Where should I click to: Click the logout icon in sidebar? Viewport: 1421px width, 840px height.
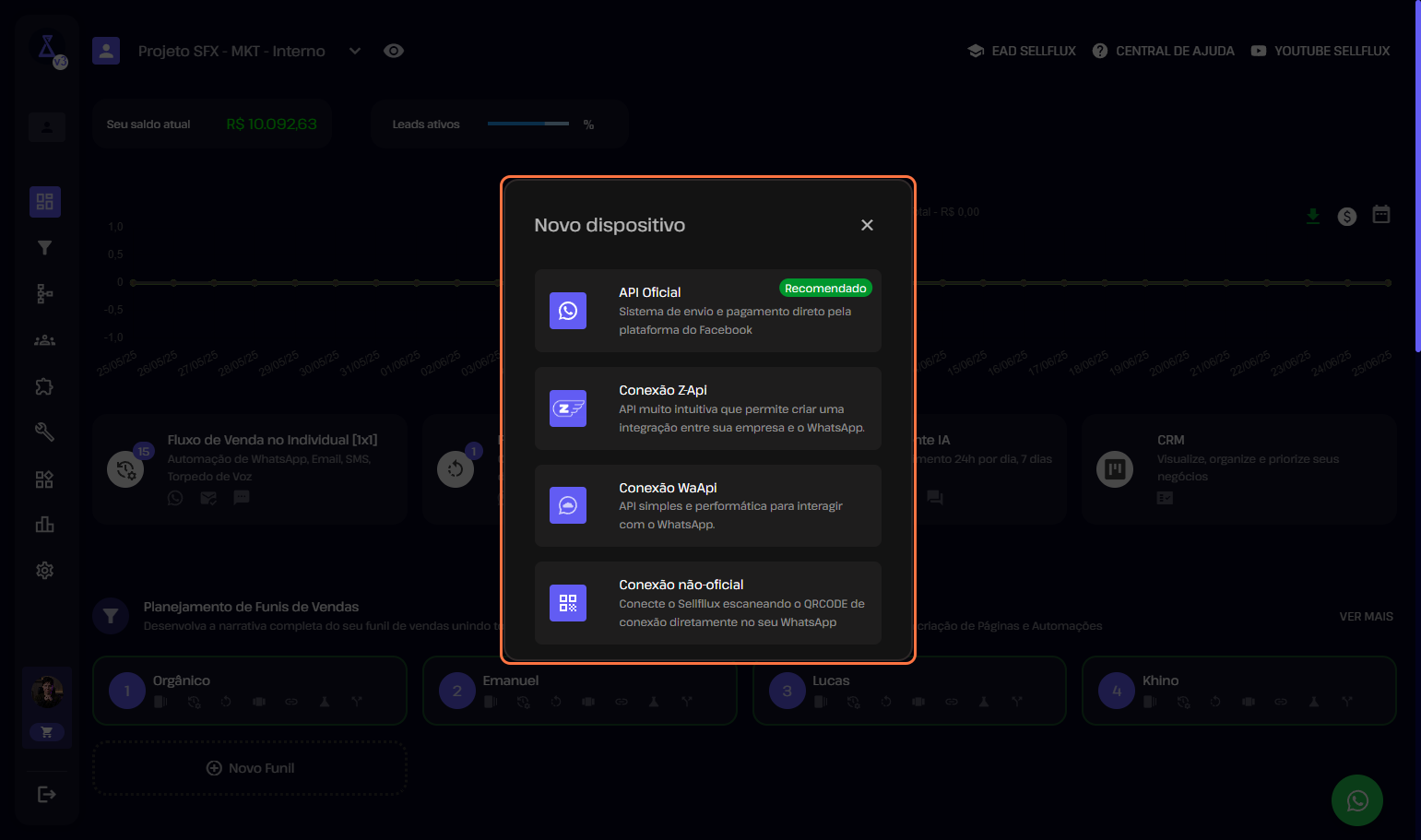click(x=46, y=795)
